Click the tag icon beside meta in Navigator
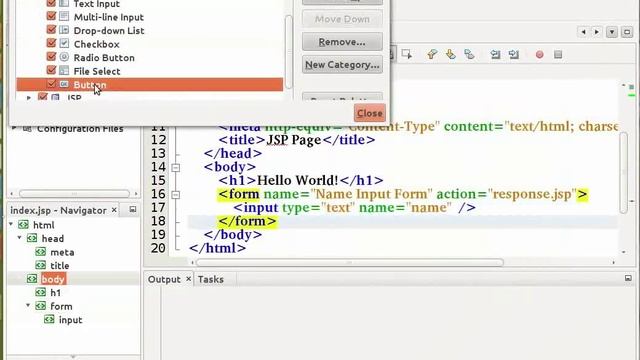 (x=40, y=252)
